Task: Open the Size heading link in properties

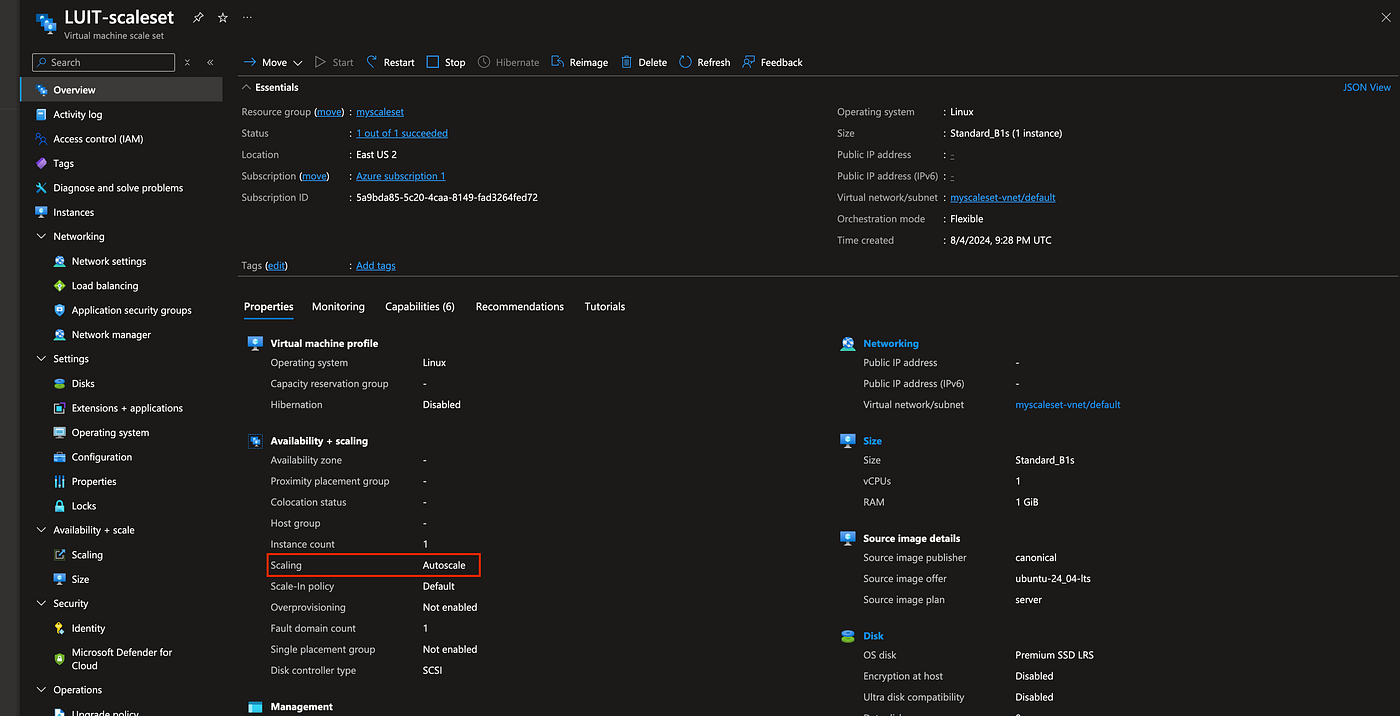Action: [x=872, y=441]
